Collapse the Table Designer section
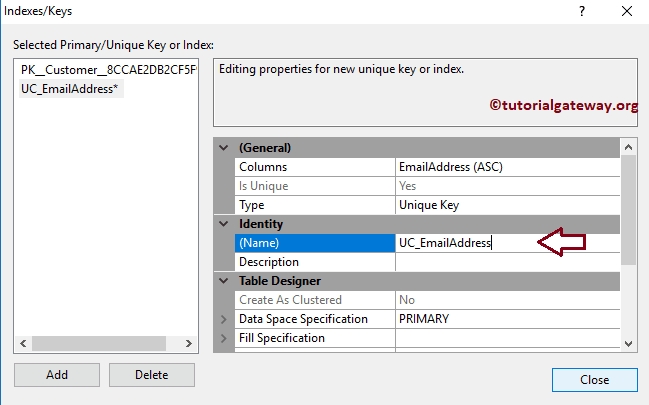 [x=223, y=281]
